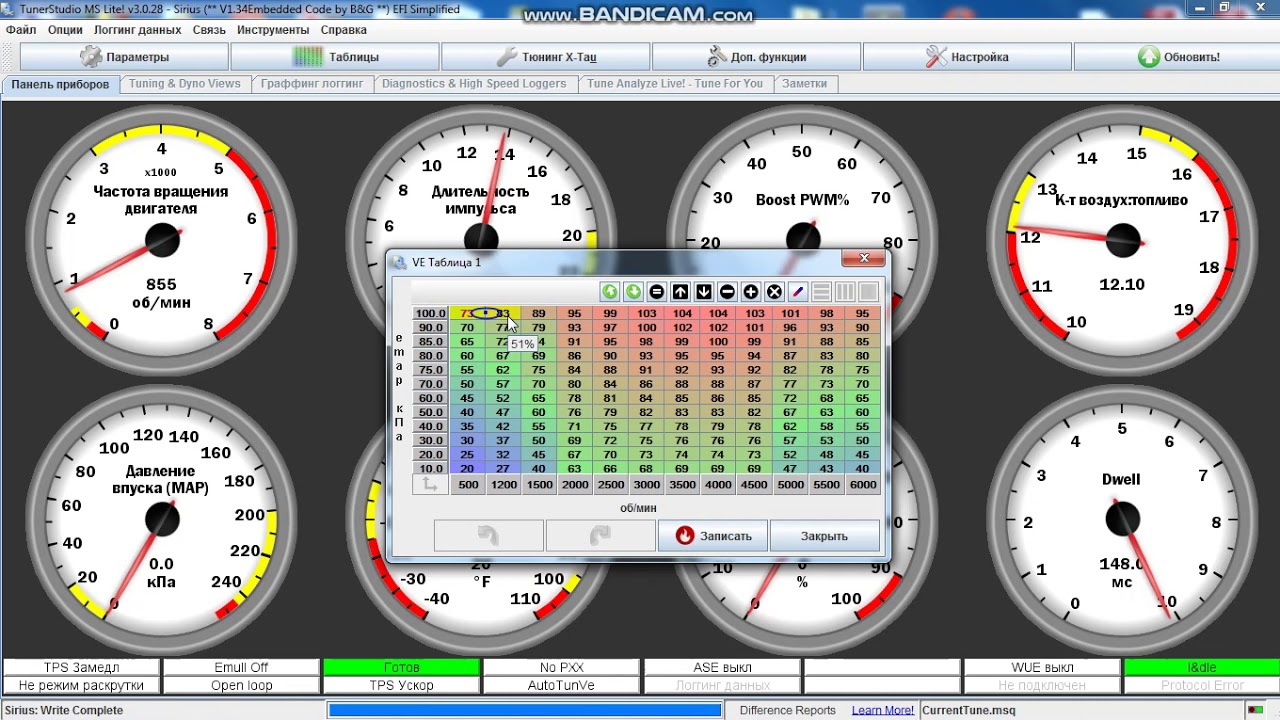Open the Параметры toolbar button
1280x720 pixels.
point(125,57)
